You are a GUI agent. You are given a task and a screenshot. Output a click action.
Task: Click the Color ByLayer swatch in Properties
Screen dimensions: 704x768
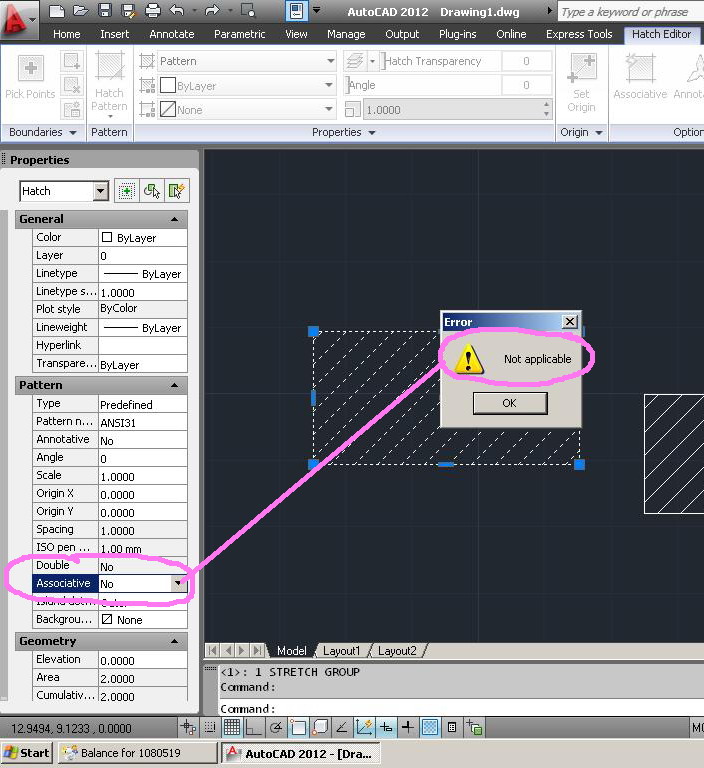click(x=107, y=238)
